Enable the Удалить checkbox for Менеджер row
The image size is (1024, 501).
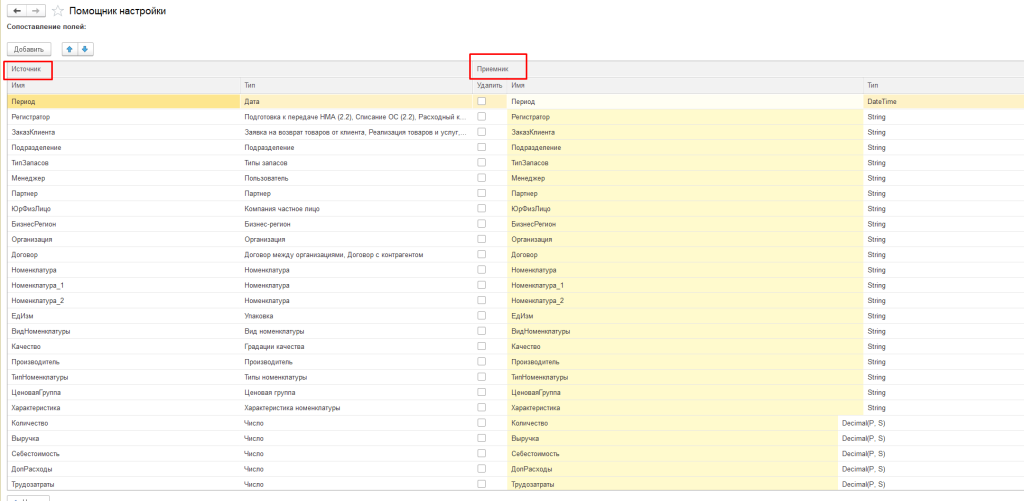482,178
